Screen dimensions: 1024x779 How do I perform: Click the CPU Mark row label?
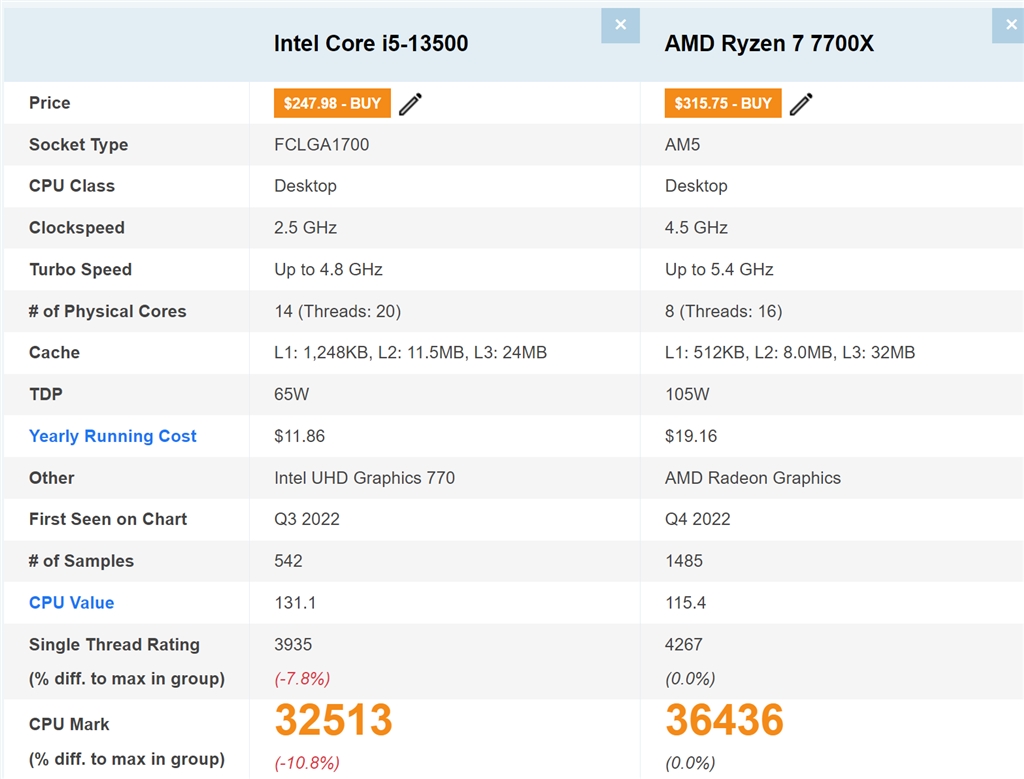pos(69,724)
